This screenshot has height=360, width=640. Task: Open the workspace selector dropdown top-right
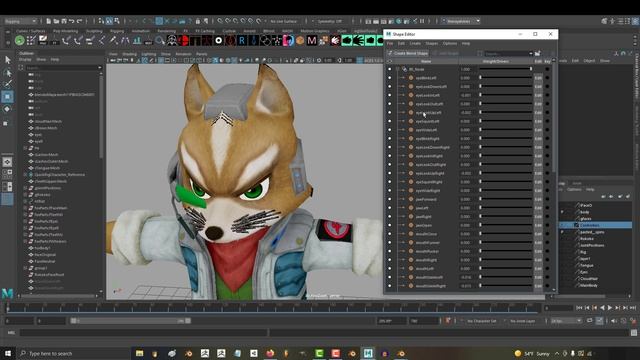coord(461,21)
